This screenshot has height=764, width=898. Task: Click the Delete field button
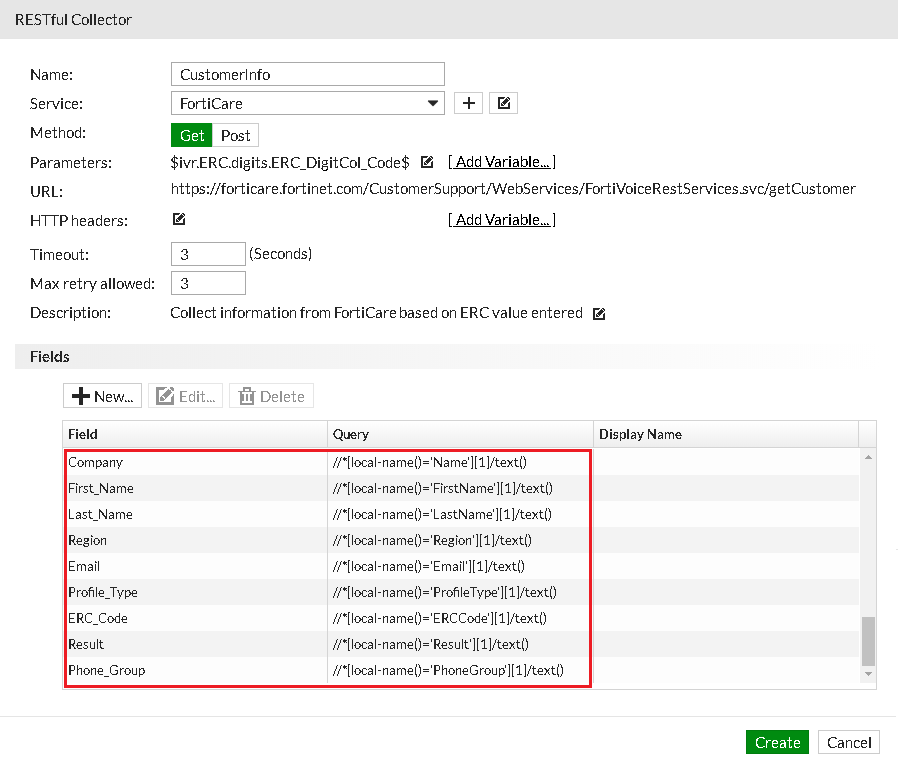tap(271, 396)
